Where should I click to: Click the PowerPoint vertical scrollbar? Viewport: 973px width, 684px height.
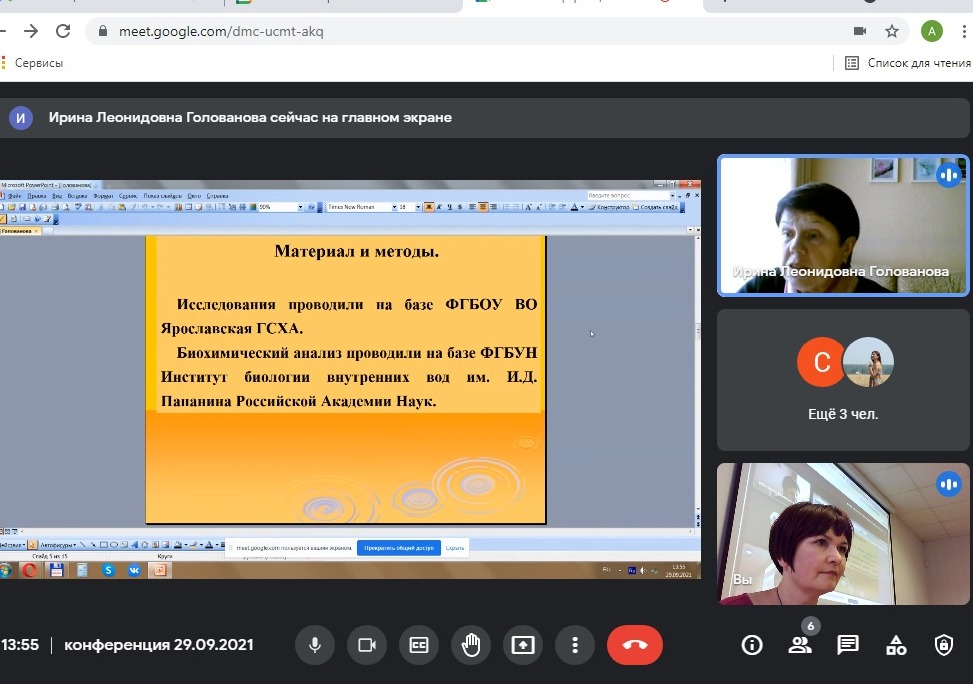697,372
